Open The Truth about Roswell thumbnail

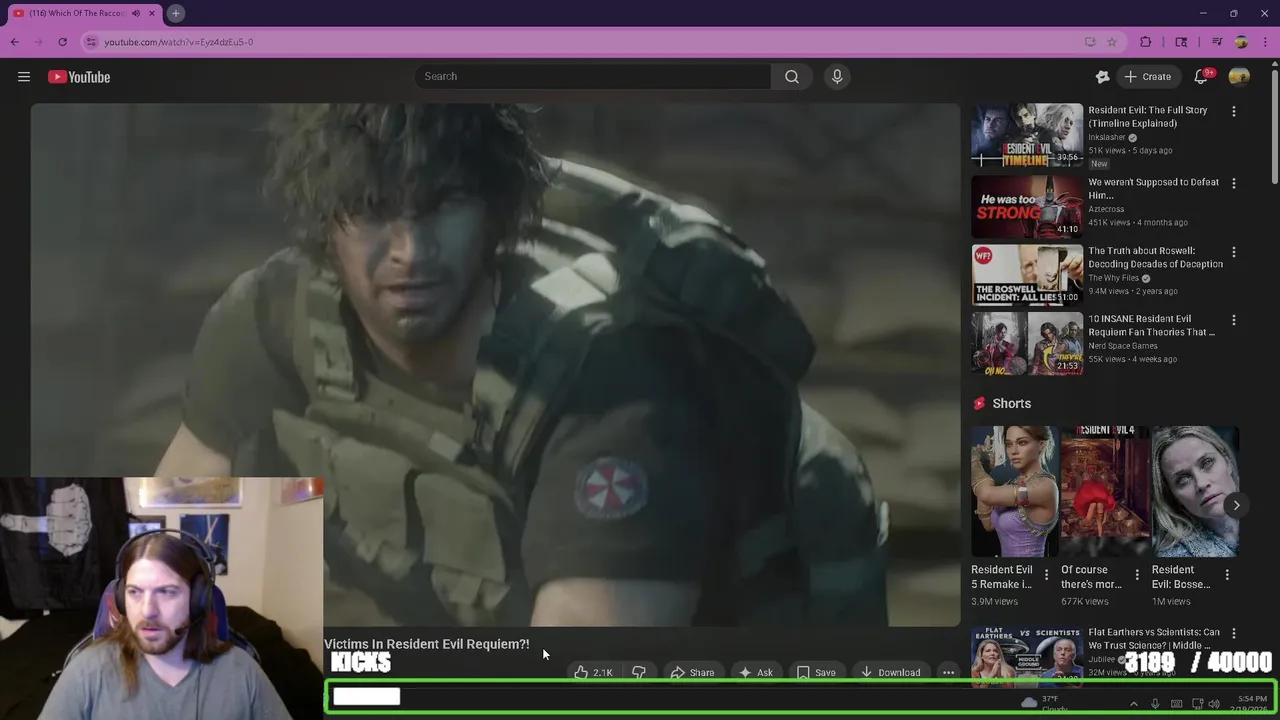[x=1027, y=273]
